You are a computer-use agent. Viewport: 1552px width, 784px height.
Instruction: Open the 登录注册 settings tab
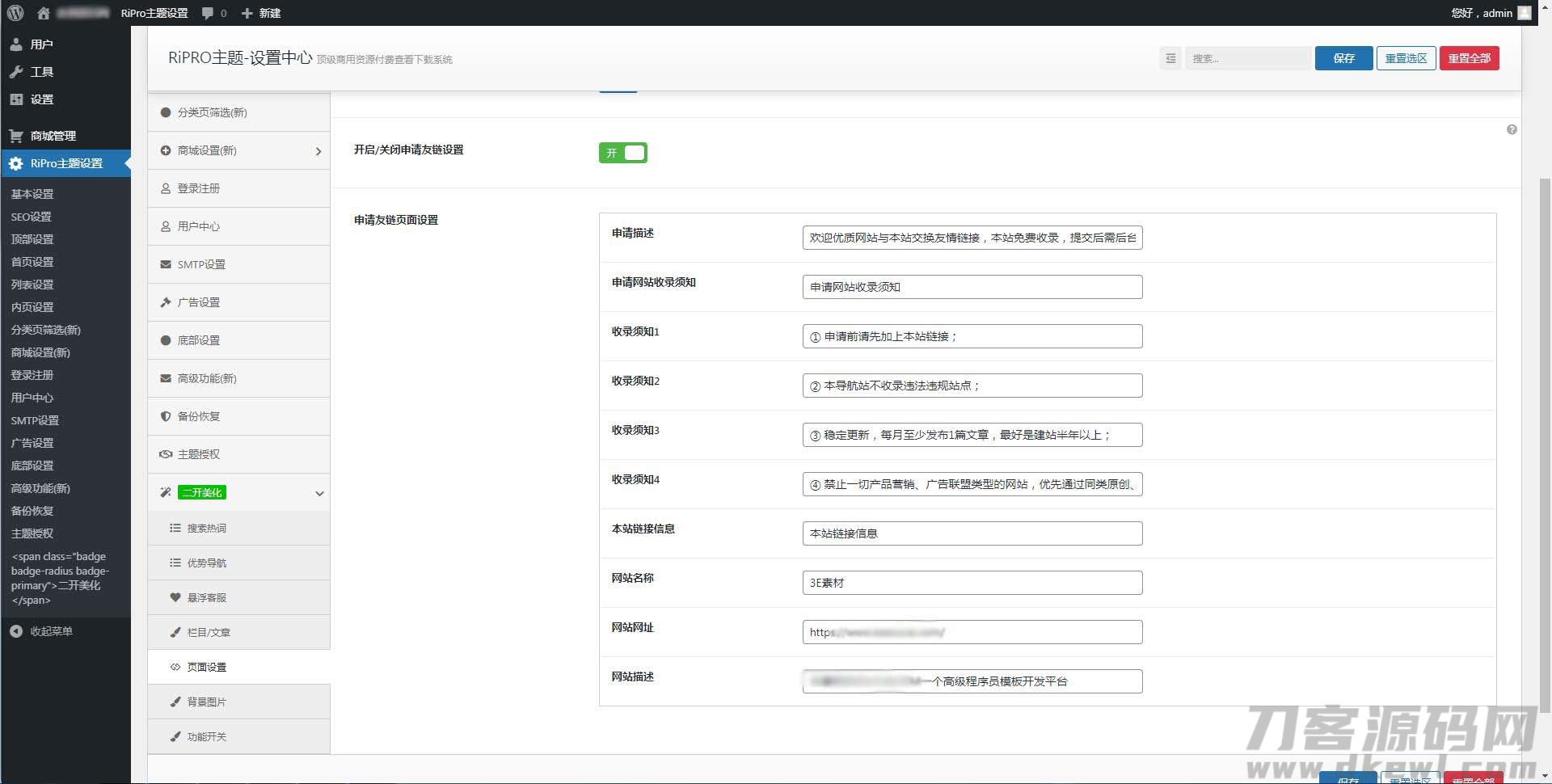239,188
